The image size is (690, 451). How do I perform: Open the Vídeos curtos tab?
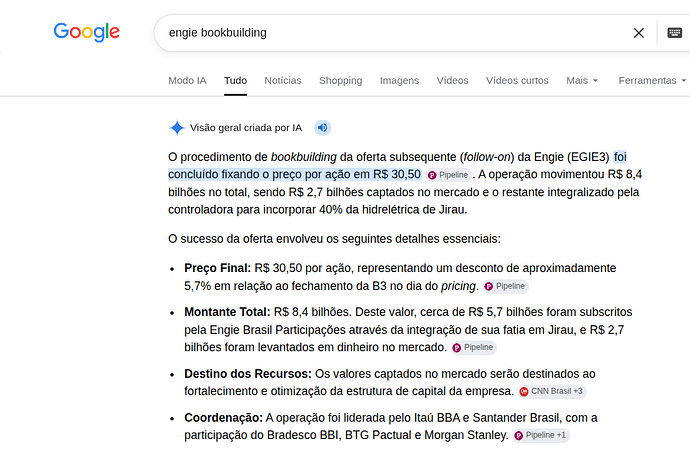point(517,81)
